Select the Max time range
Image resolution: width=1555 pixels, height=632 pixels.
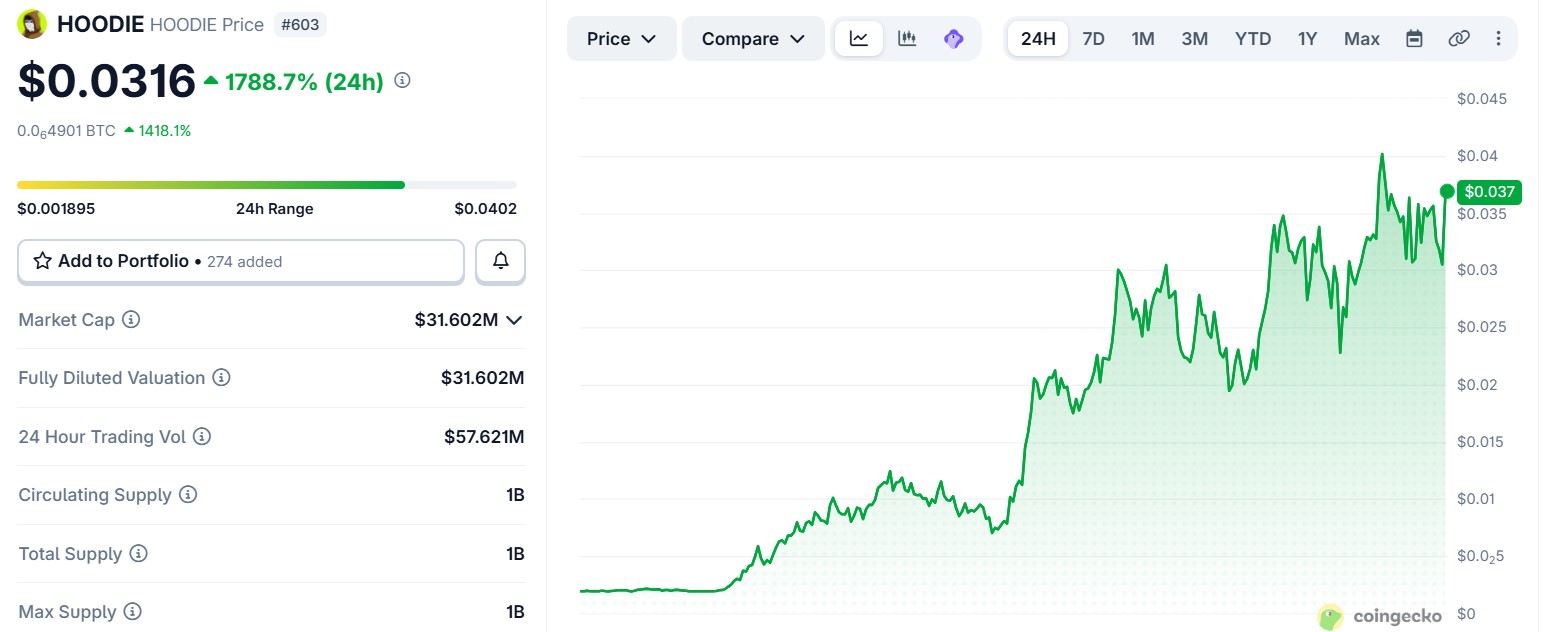tap(1362, 39)
